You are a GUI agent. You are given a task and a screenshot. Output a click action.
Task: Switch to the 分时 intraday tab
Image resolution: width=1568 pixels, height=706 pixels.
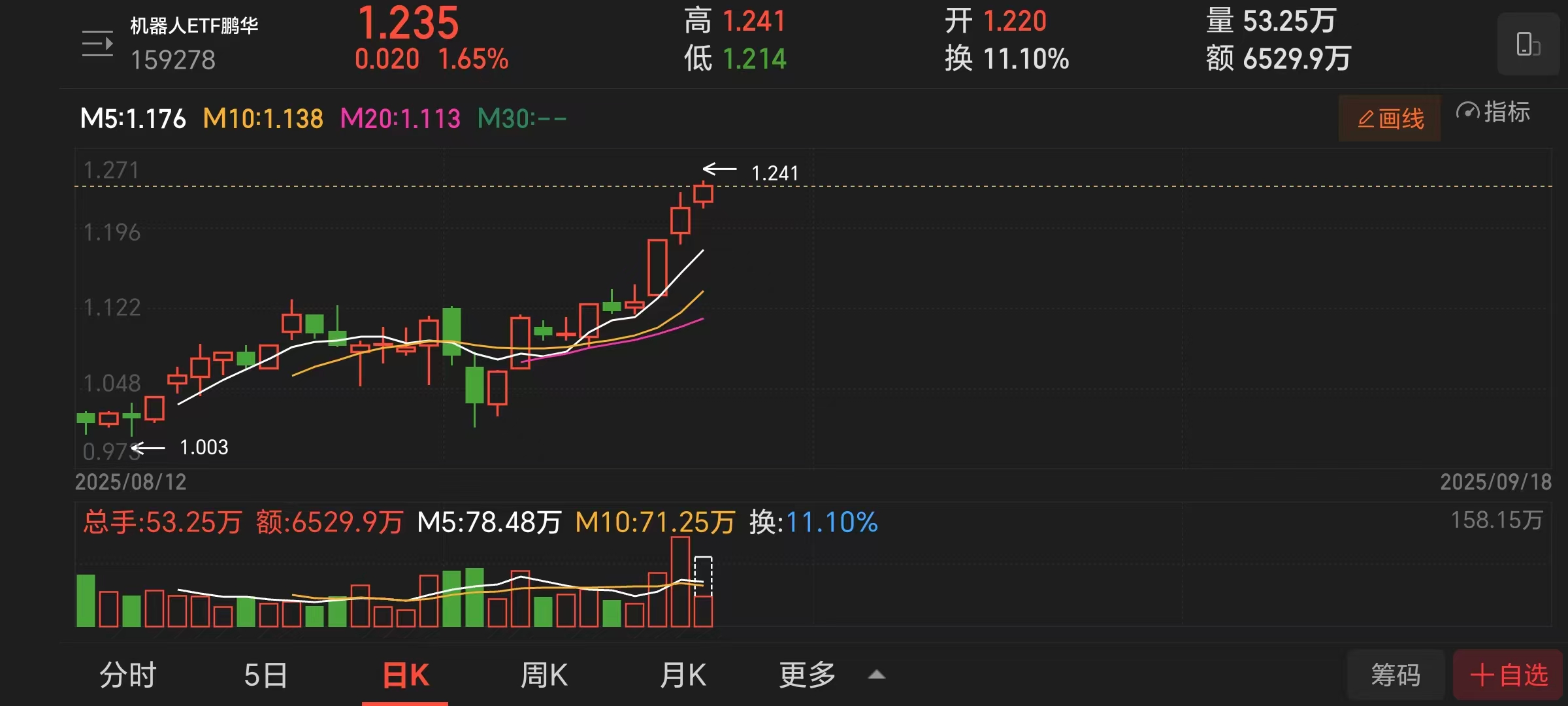[x=127, y=675]
